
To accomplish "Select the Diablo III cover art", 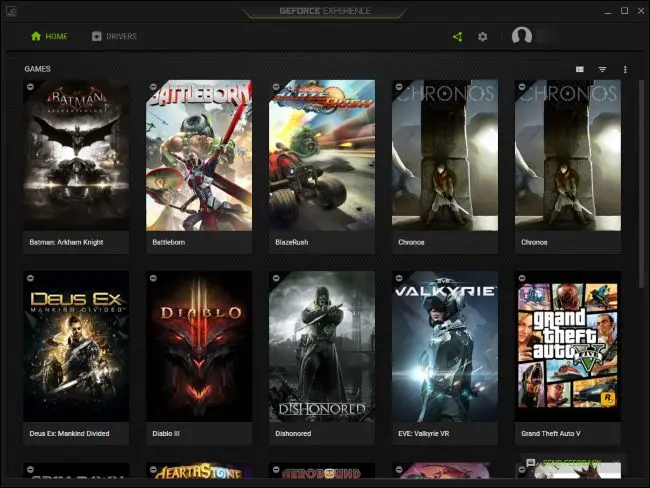I will 199,347.
